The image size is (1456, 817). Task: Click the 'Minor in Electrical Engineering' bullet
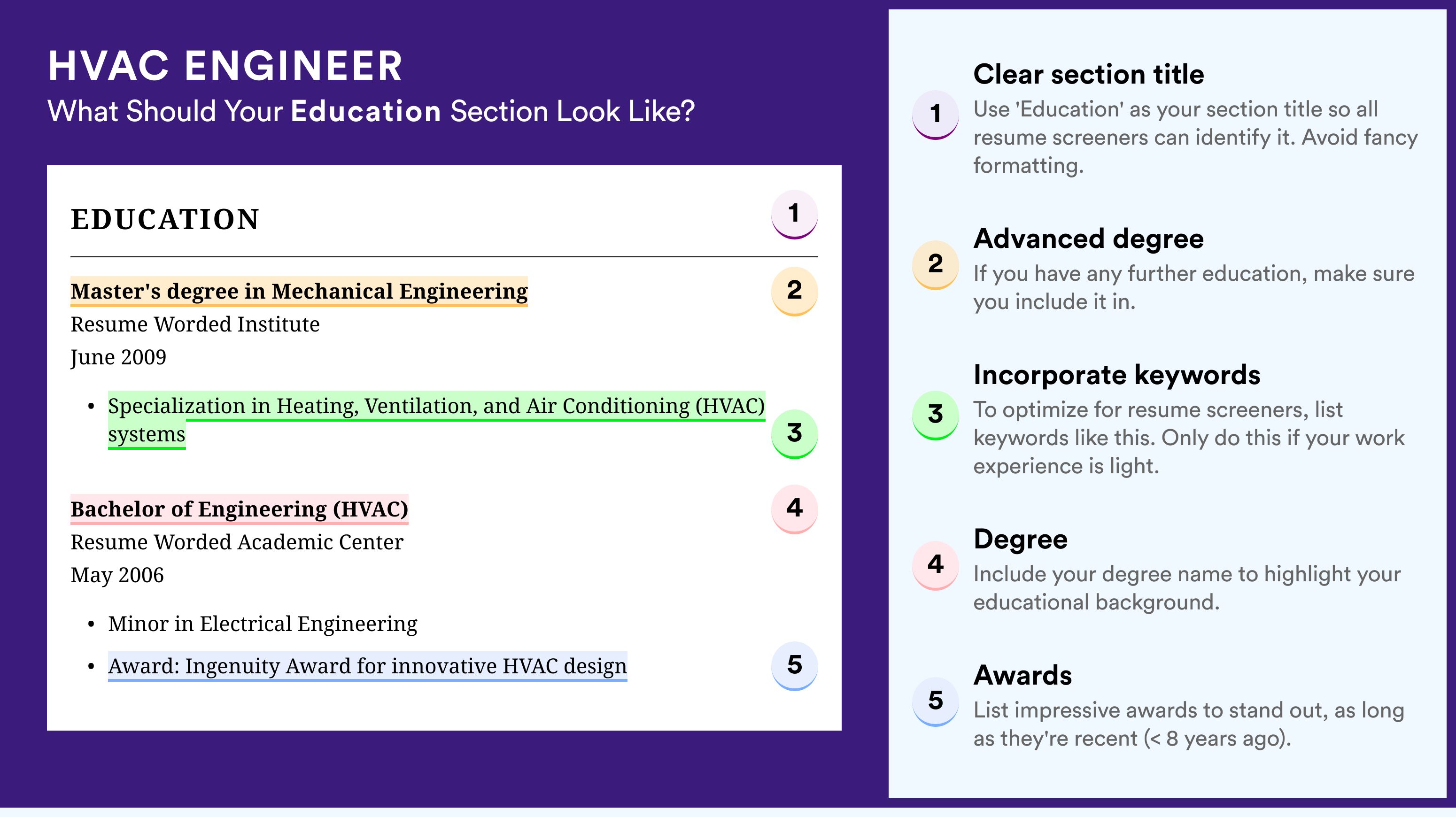[262, 624]
